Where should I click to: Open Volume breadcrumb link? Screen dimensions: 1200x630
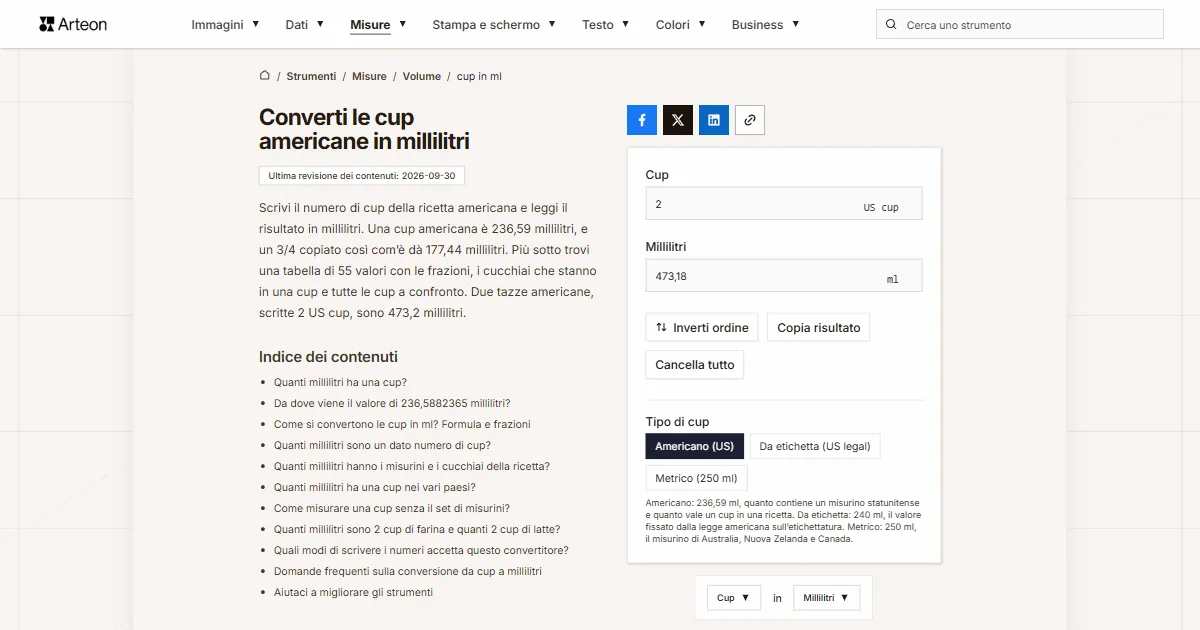point(422,76)
